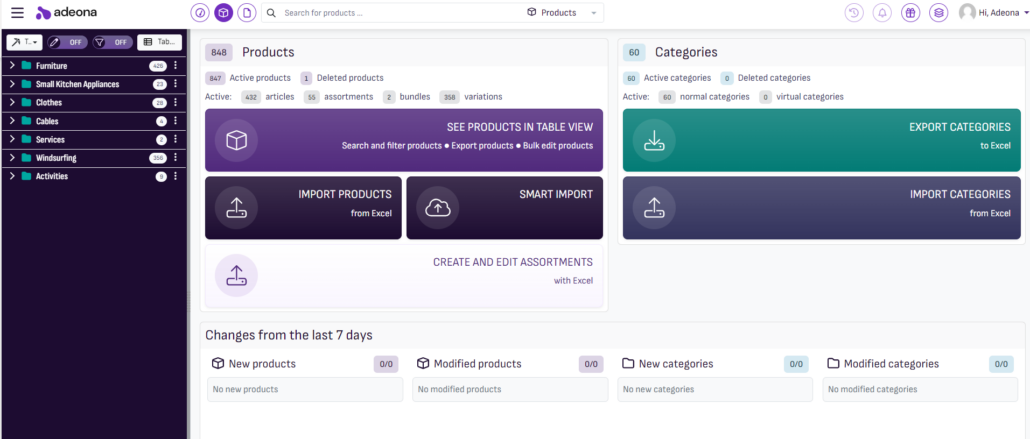Open options menu for Activities category

175,176
